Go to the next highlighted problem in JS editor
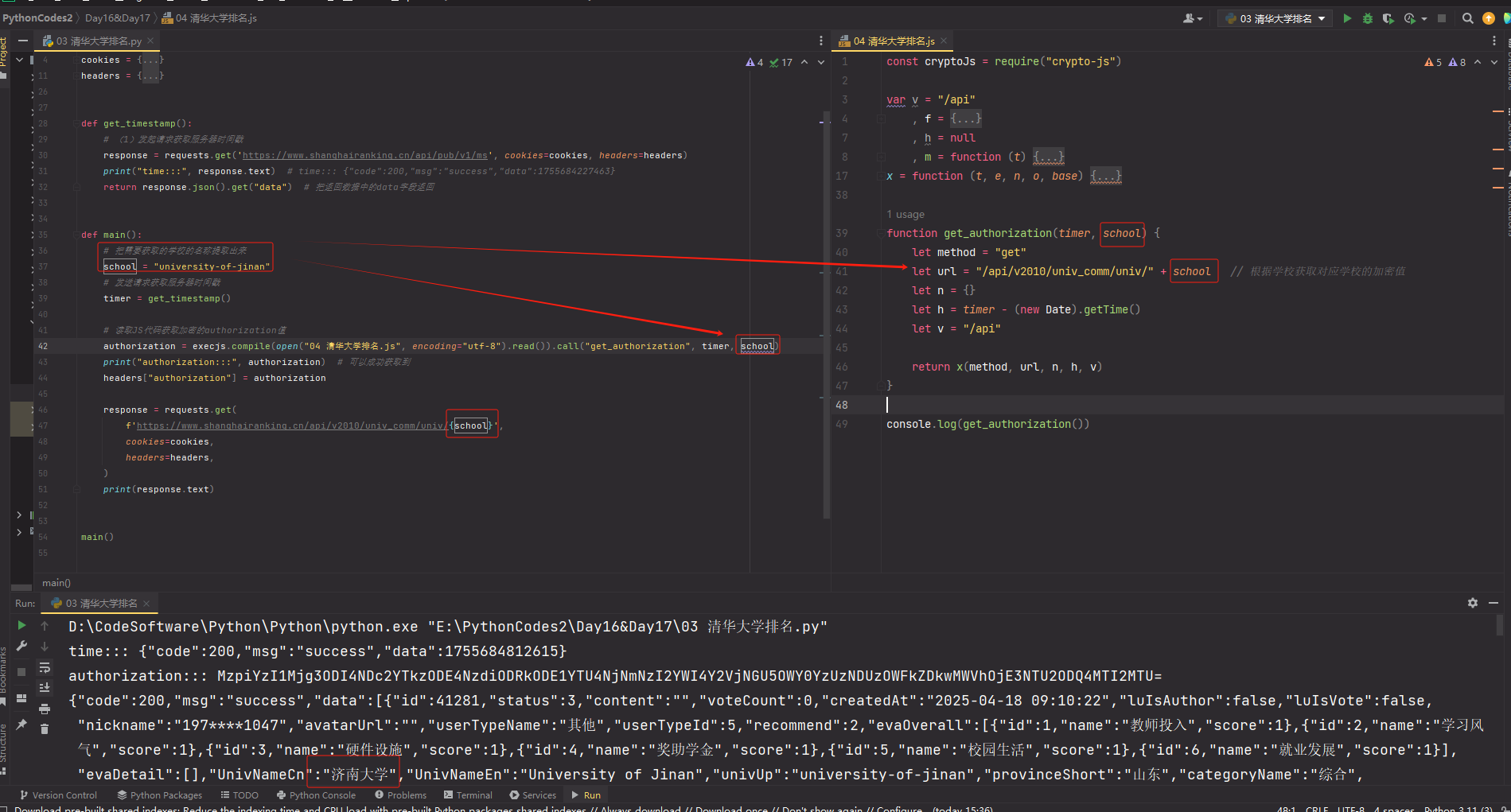This screenshot has width=1511, height=812. pos(1494,62)
